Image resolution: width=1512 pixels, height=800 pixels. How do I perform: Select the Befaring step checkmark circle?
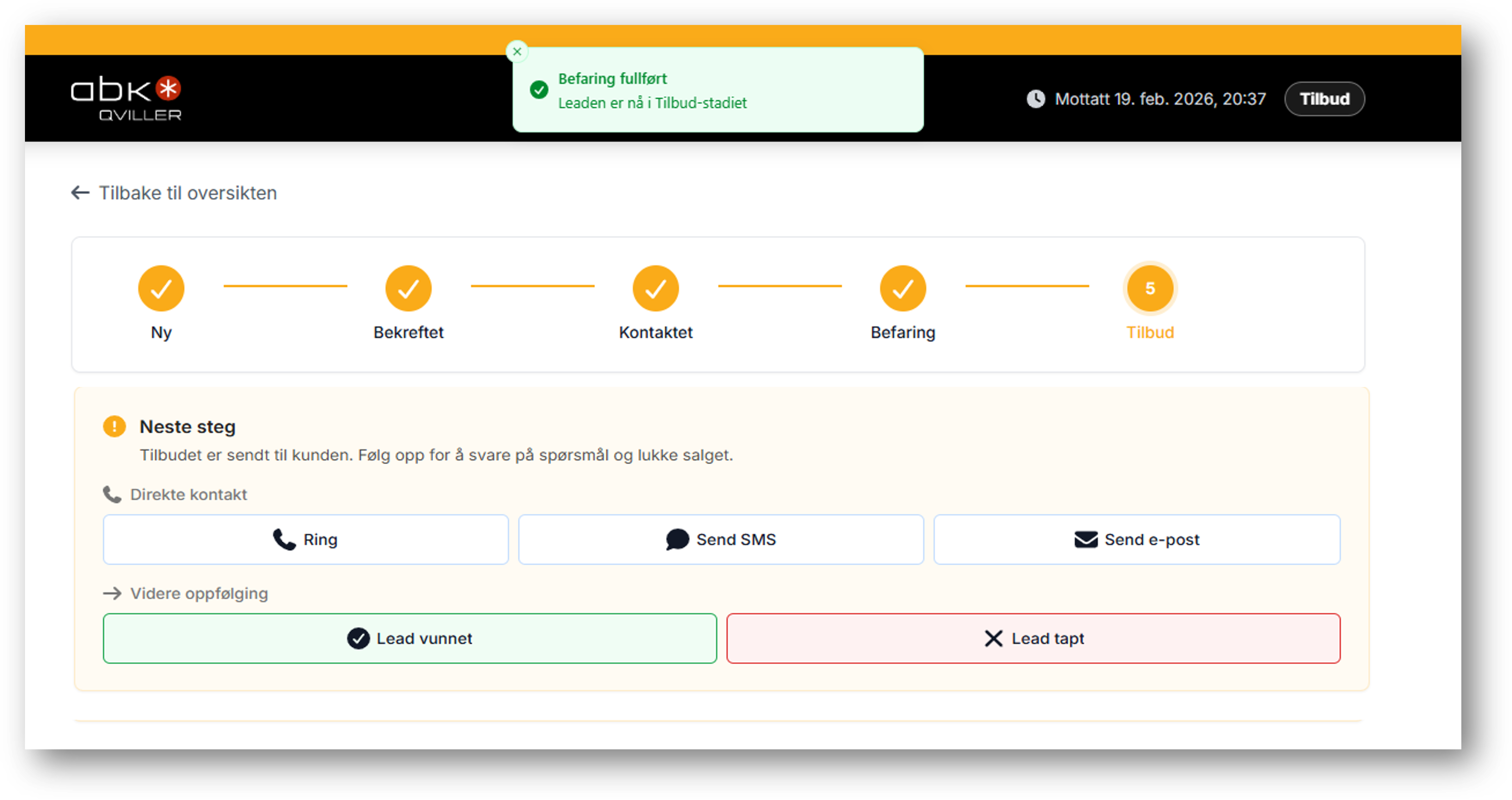[x=902, y=288]
